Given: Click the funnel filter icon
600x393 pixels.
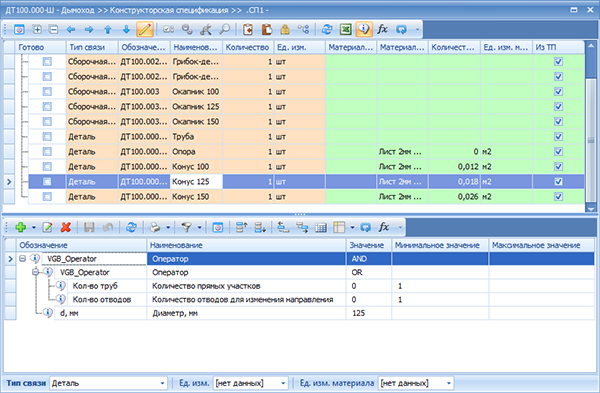Looking at the screenshot, I should click(187, 228).
